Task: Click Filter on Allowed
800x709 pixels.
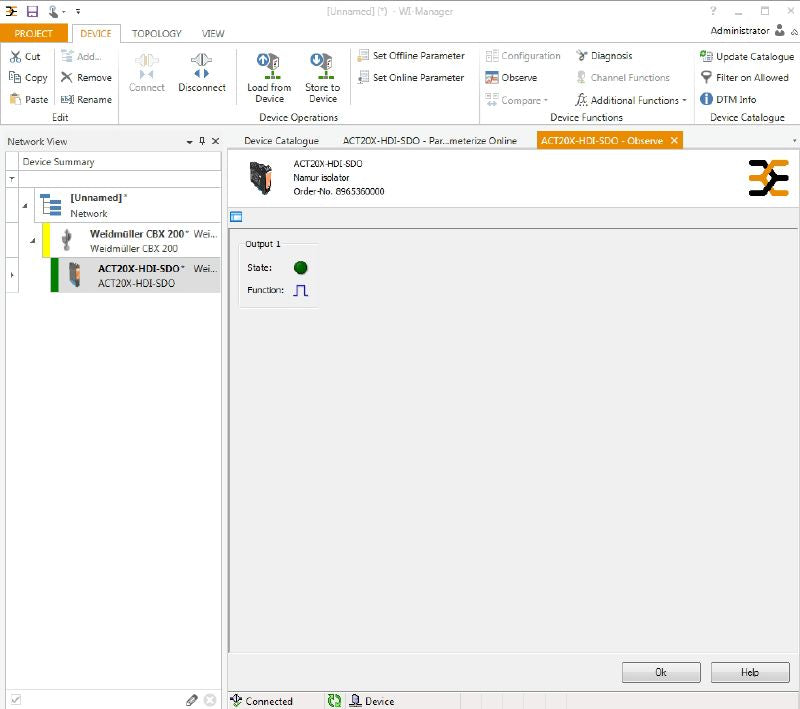Action: 706,78
